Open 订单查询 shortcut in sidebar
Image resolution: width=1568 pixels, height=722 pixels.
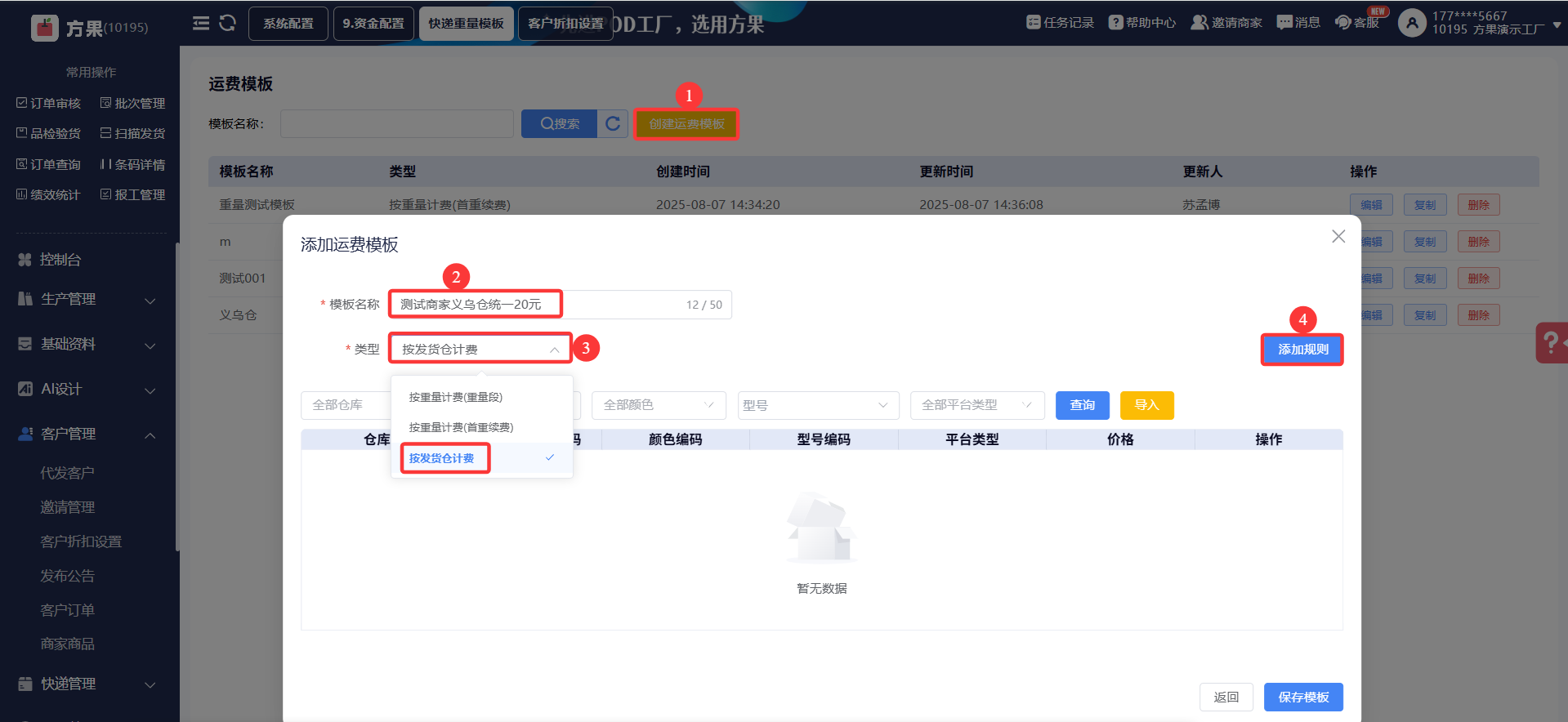(49, 164)
